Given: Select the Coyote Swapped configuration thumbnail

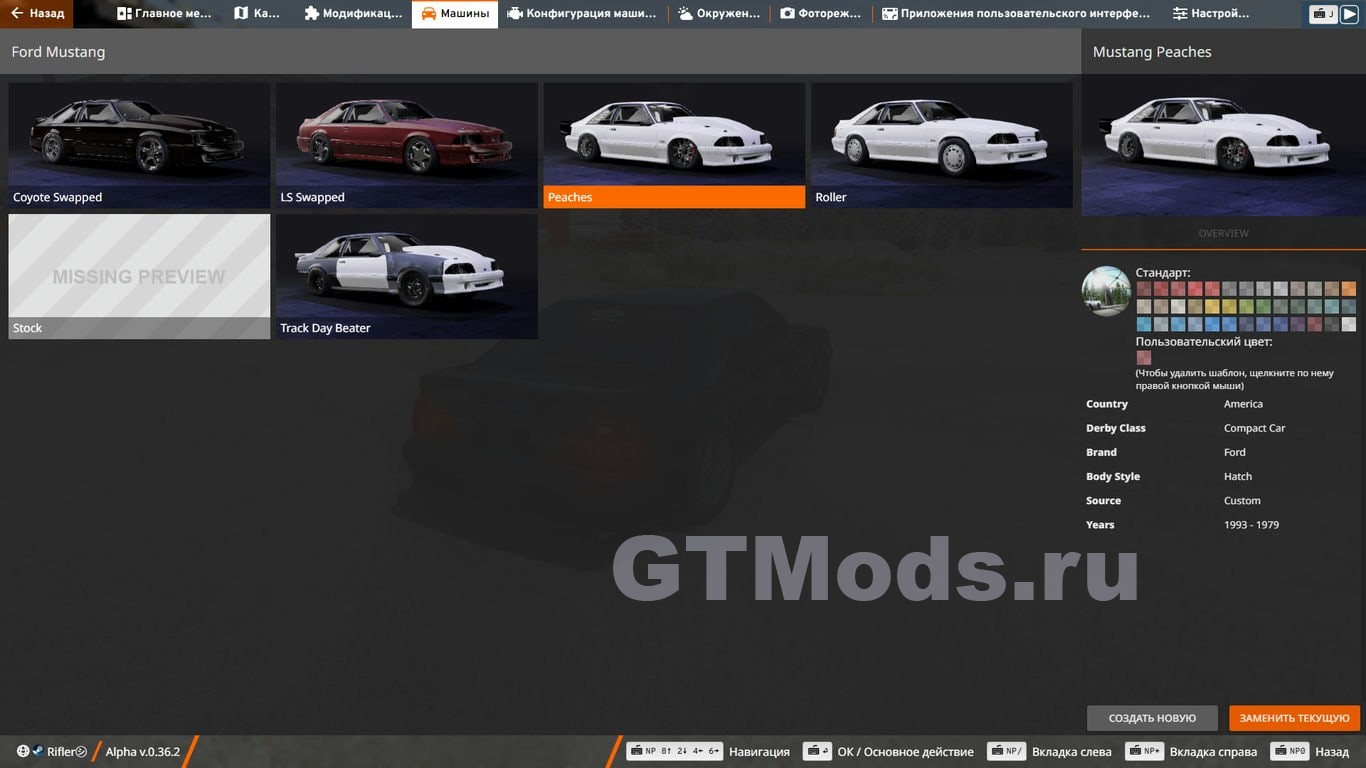Looking at the screenshot, I should pos(139,145).
